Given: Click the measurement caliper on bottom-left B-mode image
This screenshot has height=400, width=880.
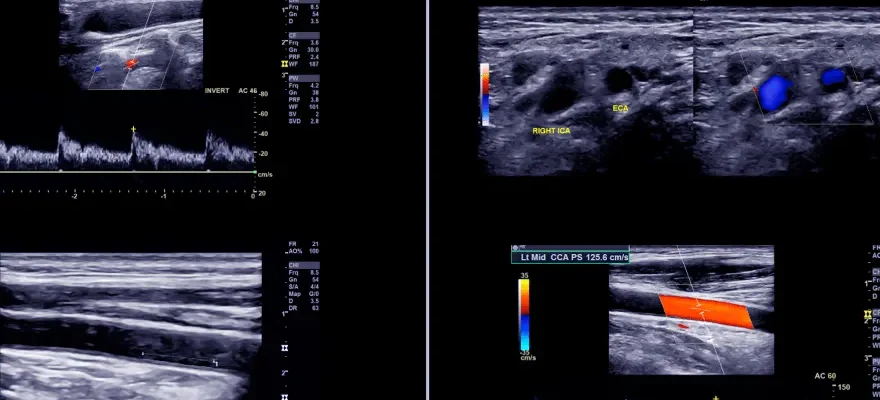Looking at the screenshot, I should [x=215, y=364].
